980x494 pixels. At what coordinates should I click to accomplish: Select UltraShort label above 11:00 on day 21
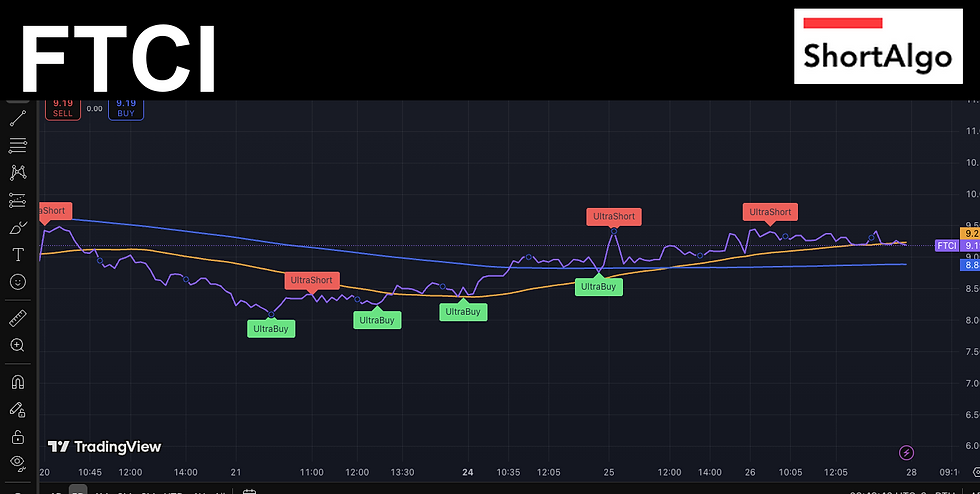pos(312,280)
